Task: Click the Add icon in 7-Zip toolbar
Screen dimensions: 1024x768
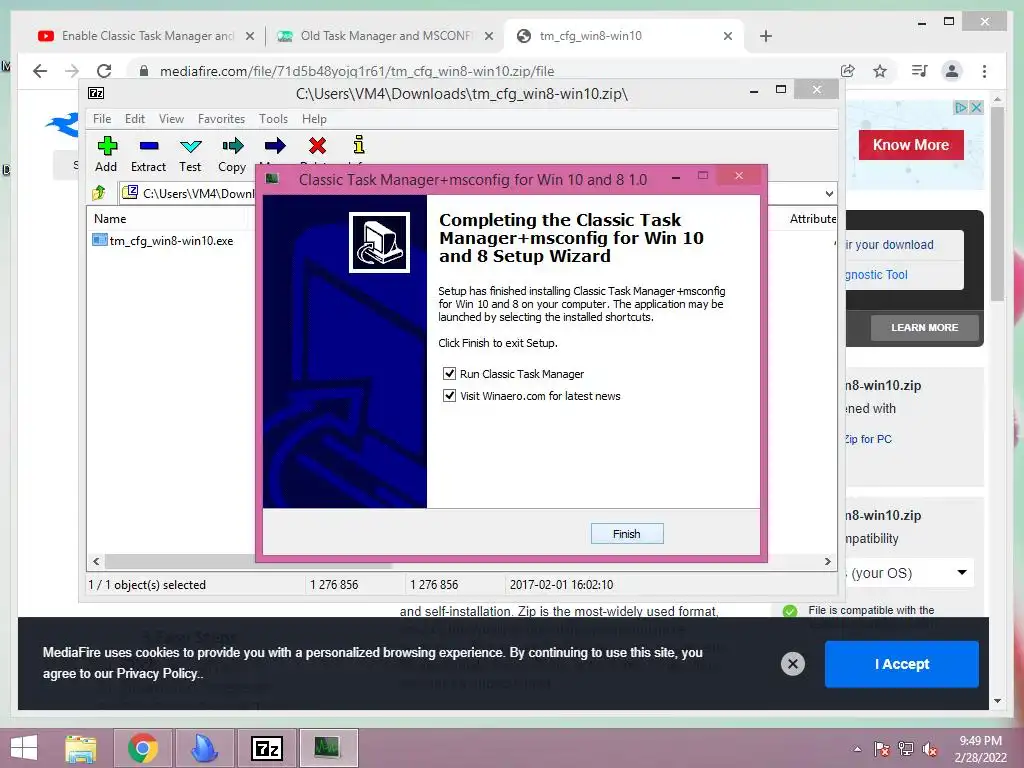Action: click(107, 146)
